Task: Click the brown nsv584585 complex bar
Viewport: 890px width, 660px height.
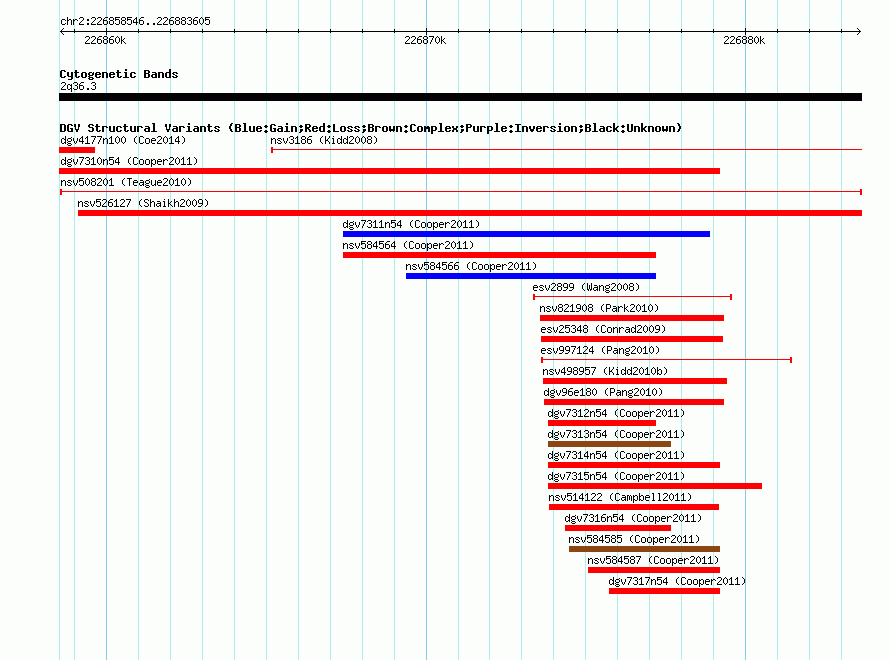Action: pos(644,549)
